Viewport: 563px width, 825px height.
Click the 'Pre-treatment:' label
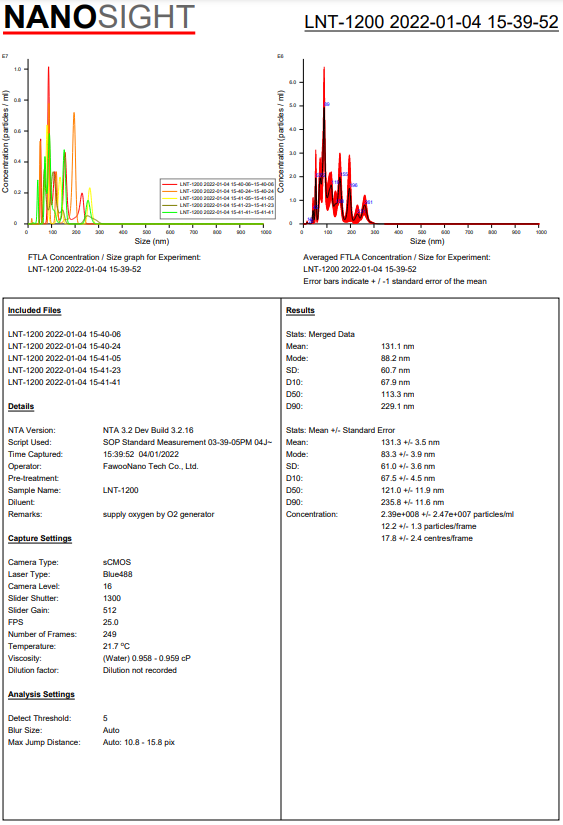click(x=33, y=478)
